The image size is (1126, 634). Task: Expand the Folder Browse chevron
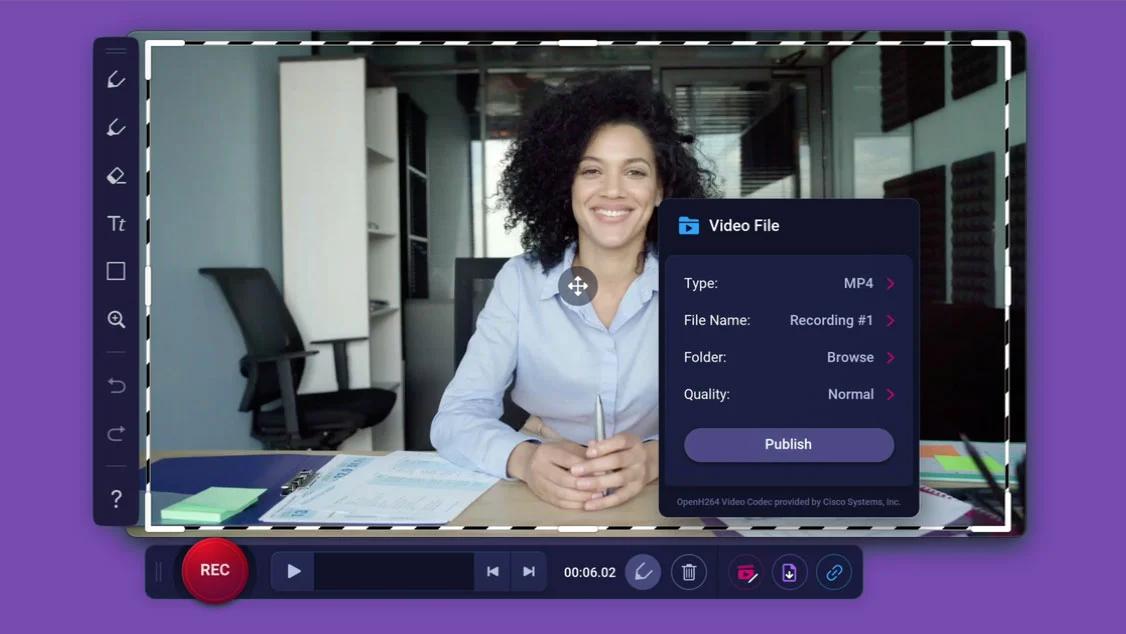click(890, 358)
